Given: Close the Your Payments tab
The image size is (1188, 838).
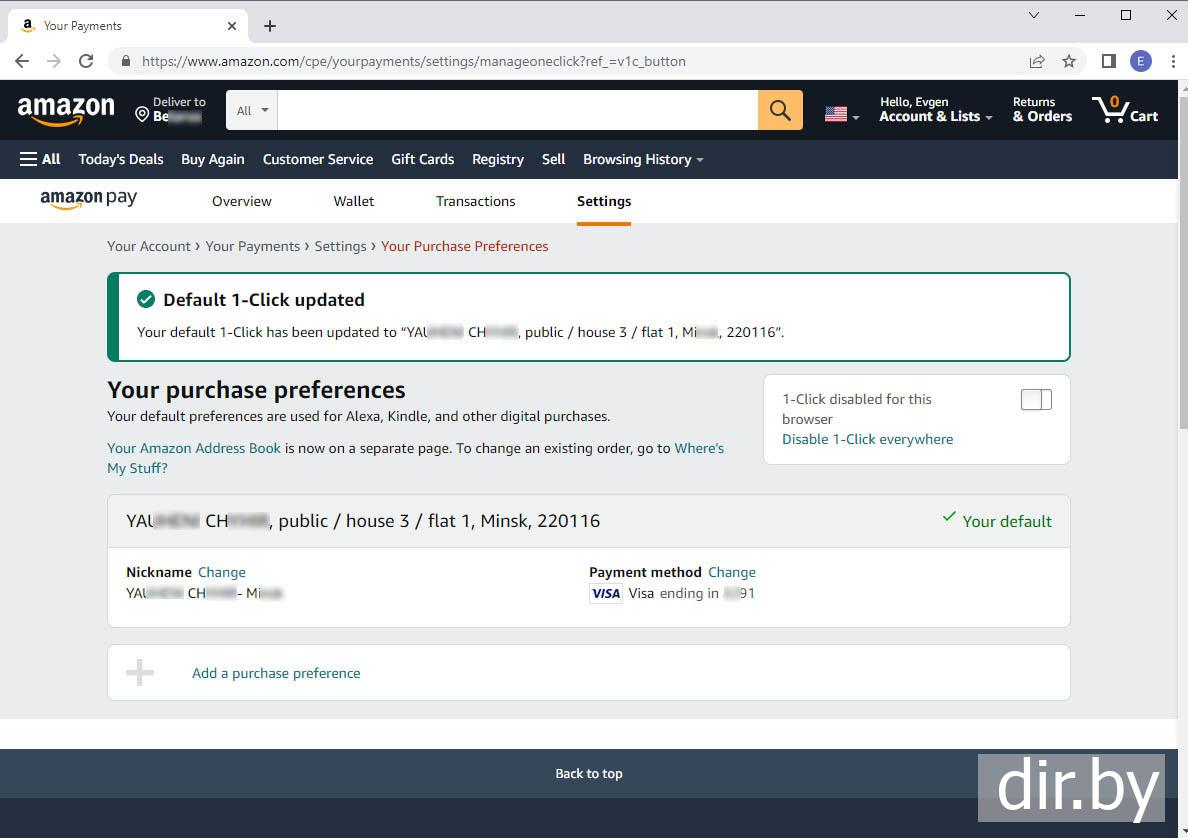Looking at the screenshot, I should pyautogui.click(x=232, y=27).
